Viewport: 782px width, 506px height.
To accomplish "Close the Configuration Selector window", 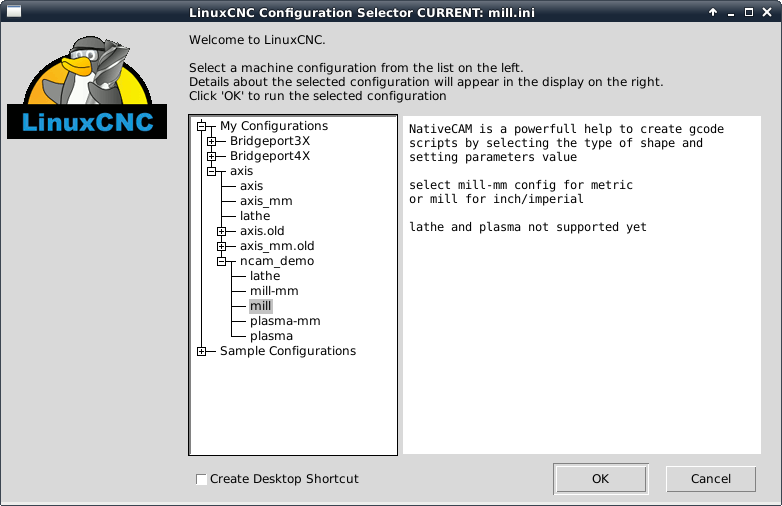I will 767,12.
